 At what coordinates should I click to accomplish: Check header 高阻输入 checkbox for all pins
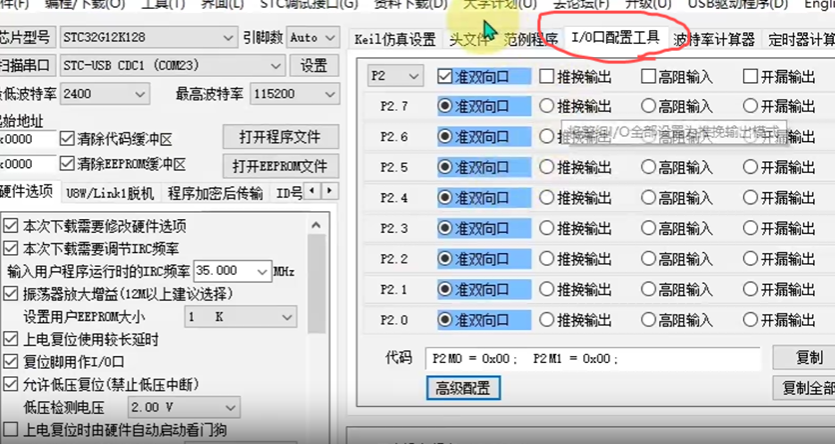[649, 77]
